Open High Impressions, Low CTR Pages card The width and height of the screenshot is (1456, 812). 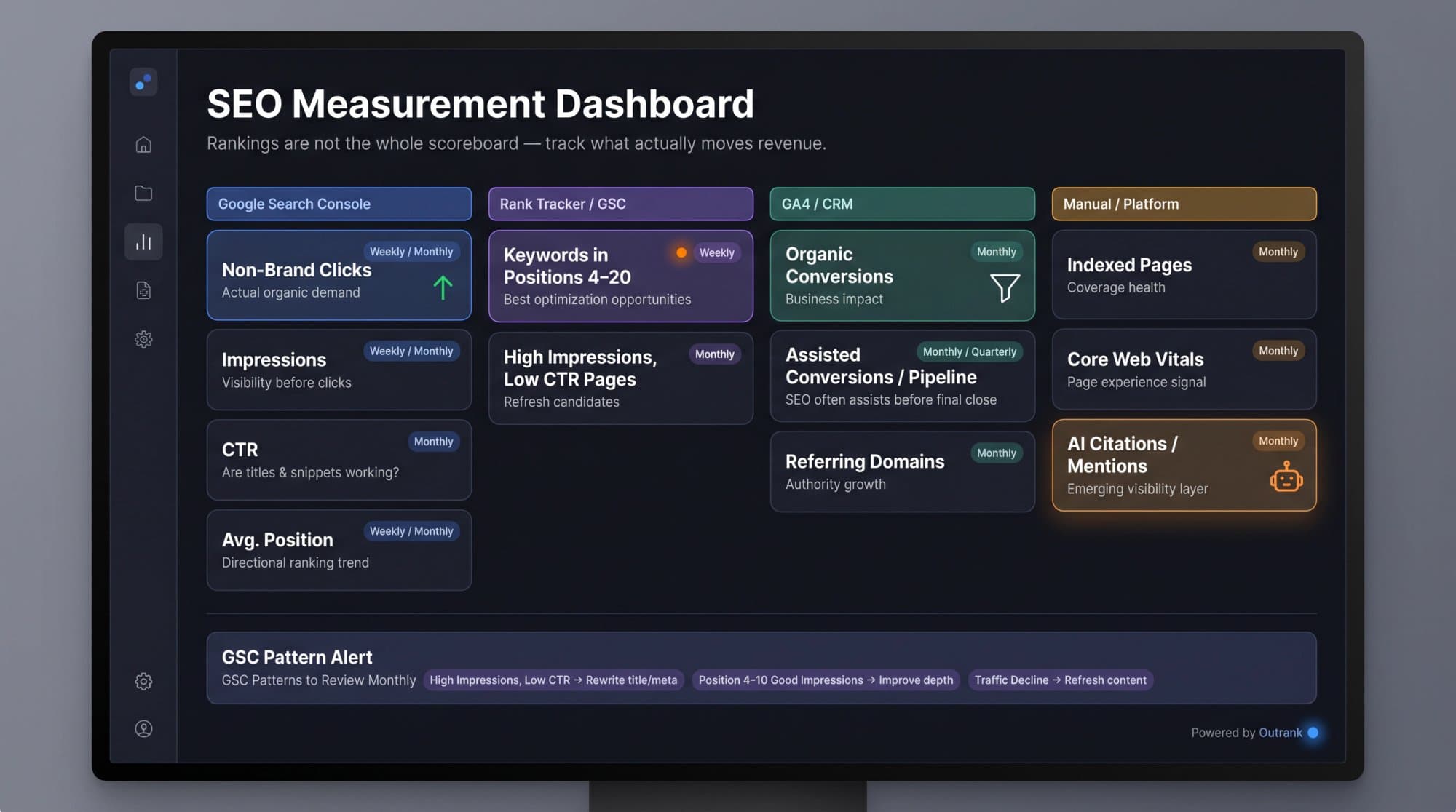click(621, 378)
